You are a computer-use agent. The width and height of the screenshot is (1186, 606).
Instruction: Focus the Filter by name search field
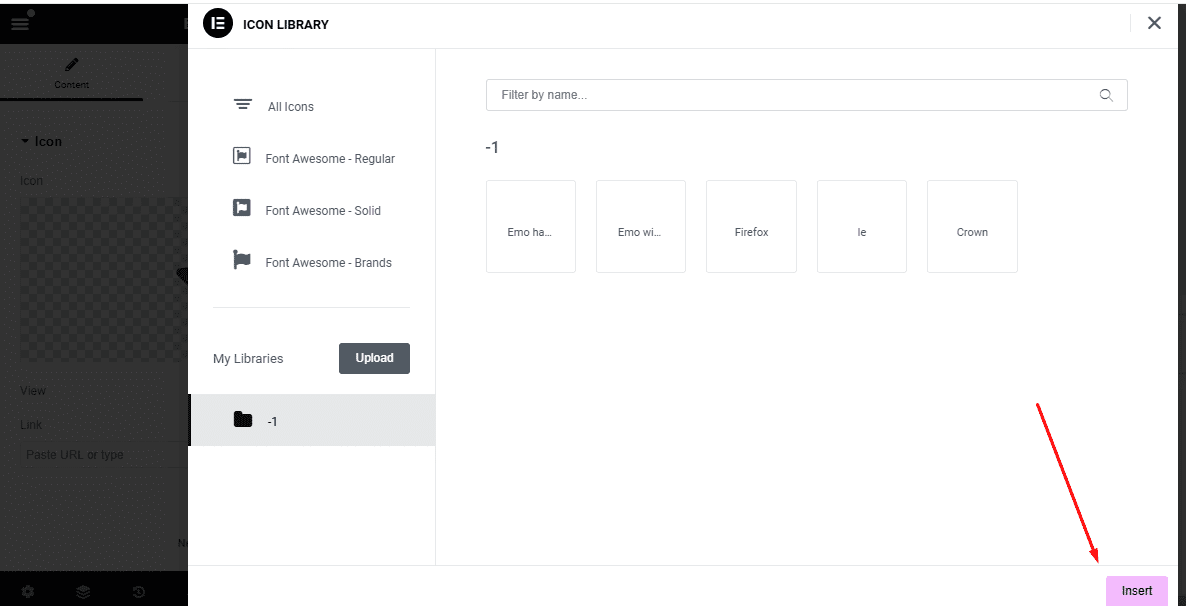790,95
